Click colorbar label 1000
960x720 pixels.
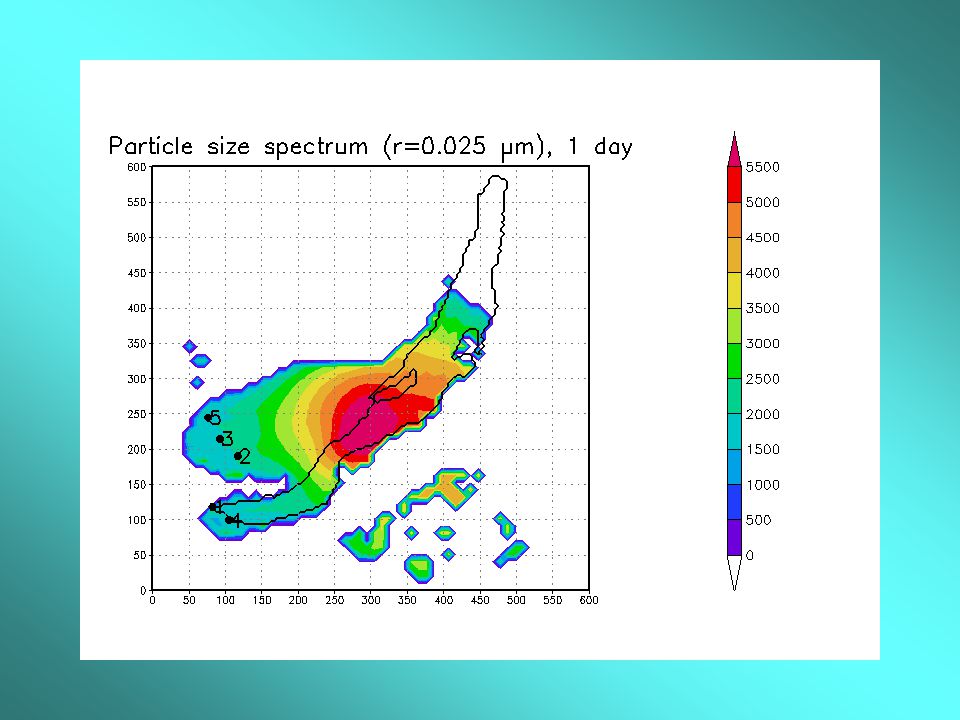(x=762, y=485)
